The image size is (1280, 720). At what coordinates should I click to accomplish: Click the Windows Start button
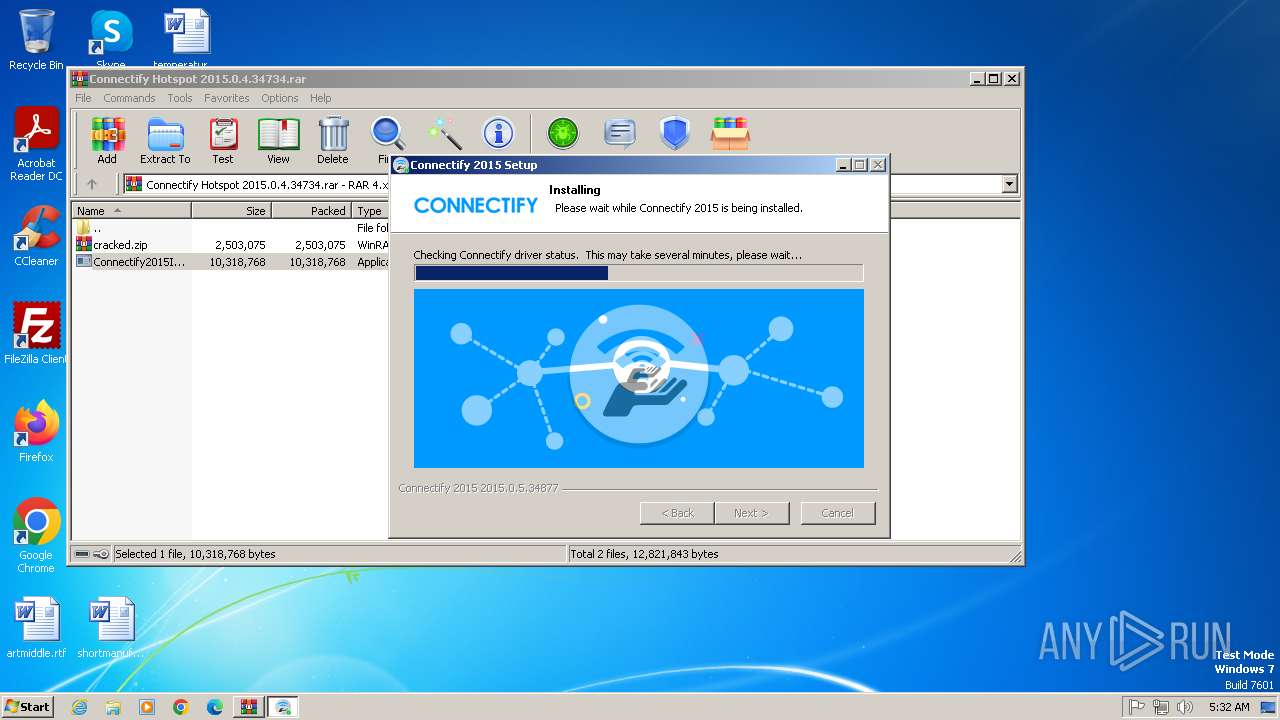[x=27, y=707]
